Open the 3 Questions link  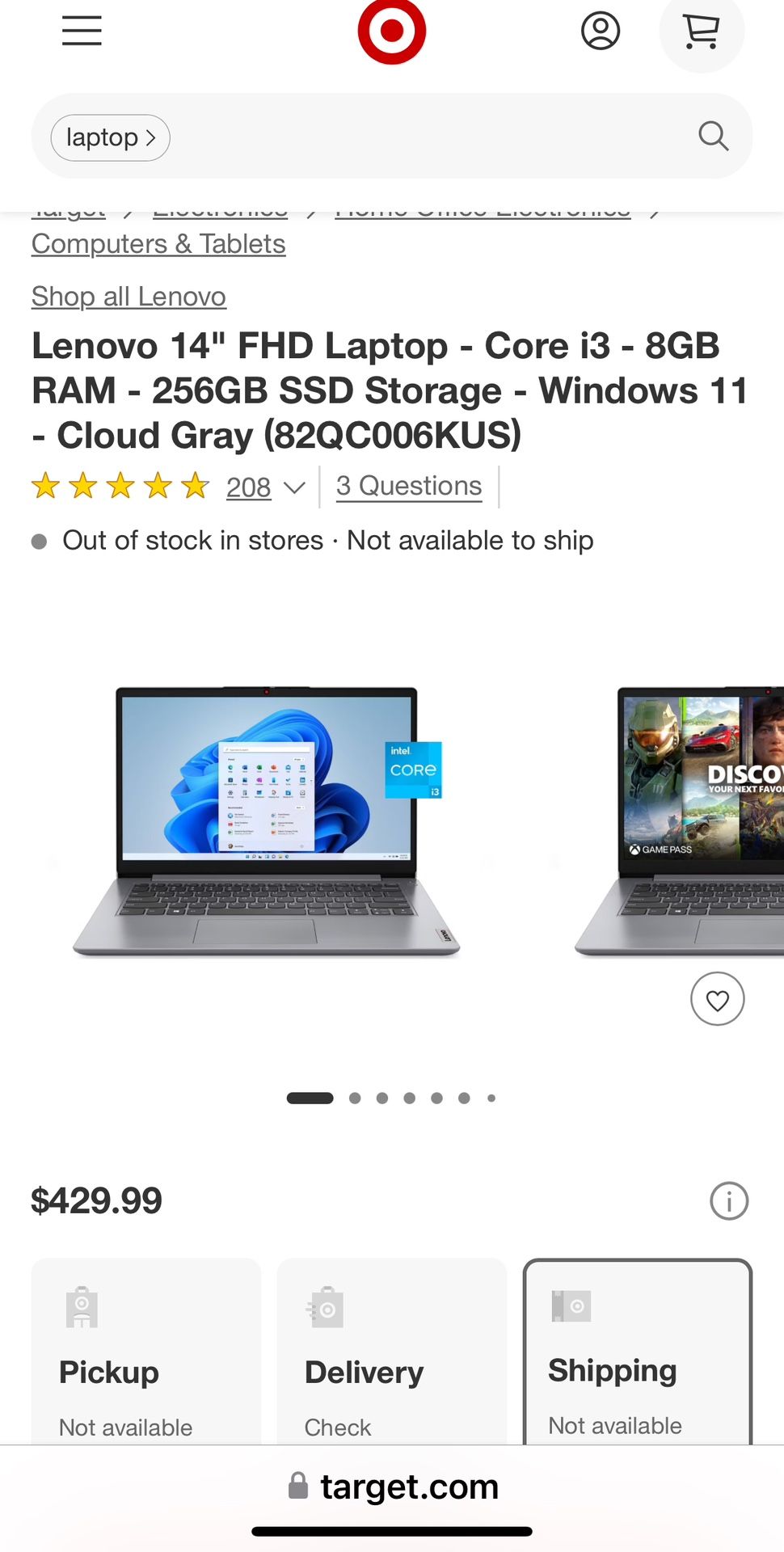pyautogui.click(x=409, y=486)
